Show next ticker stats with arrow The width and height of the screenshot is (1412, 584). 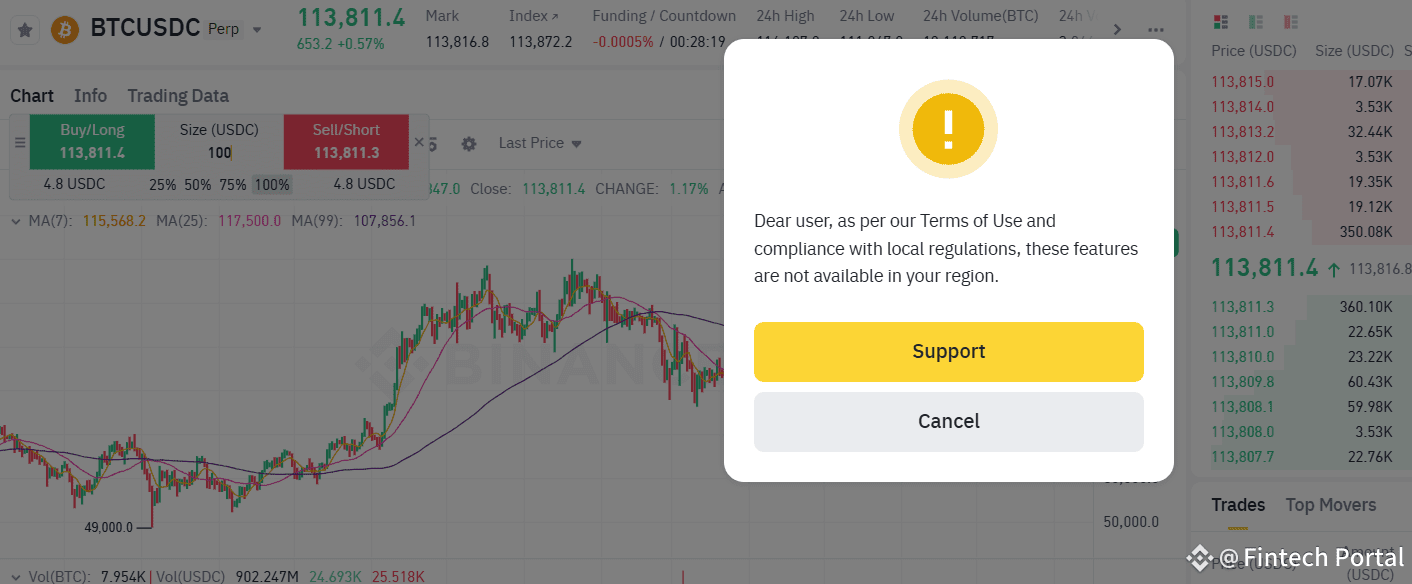(x=1118, y=30)
